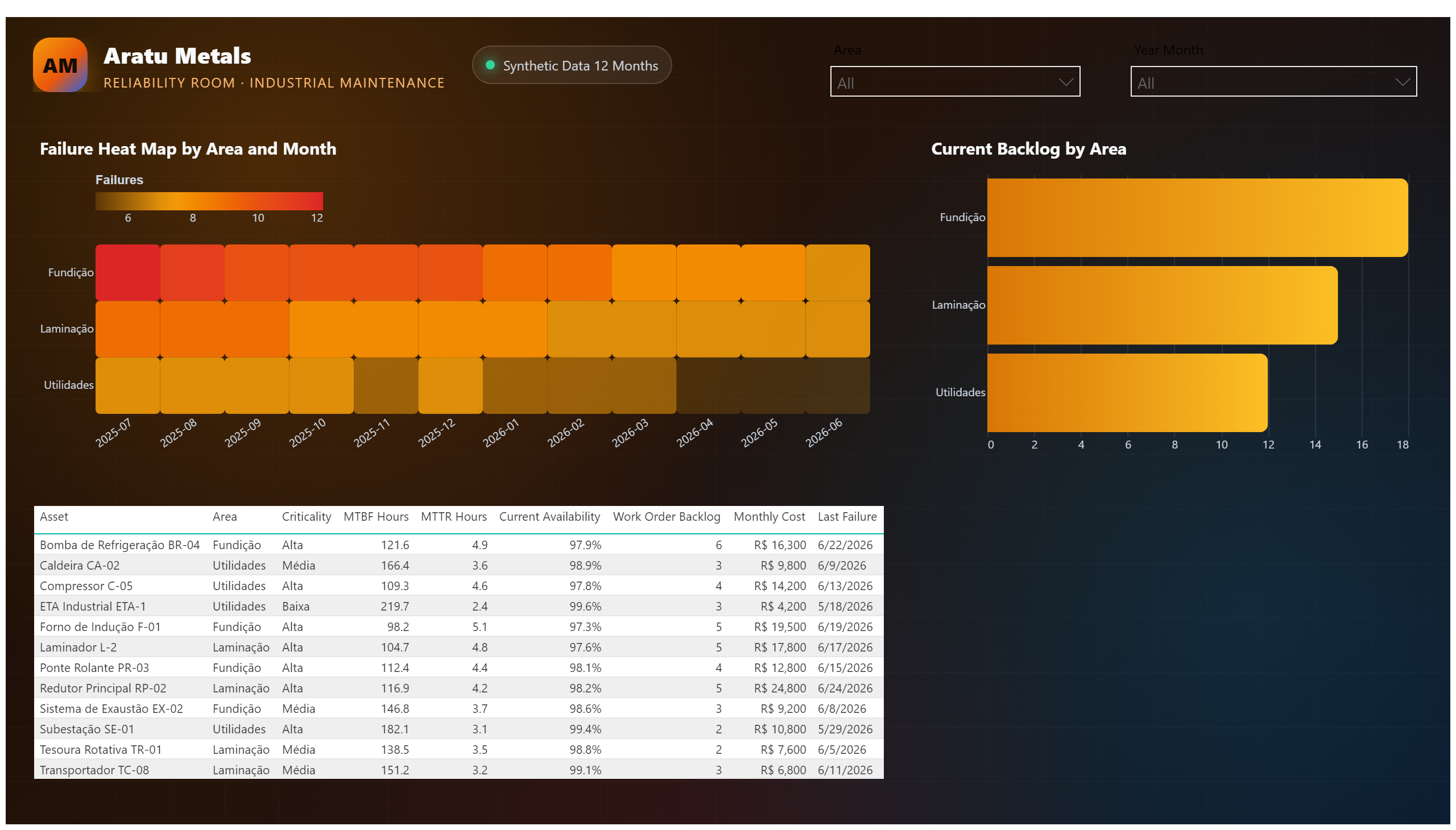Select the Ponte Rolante PR-03 row

tap(458, 668)
